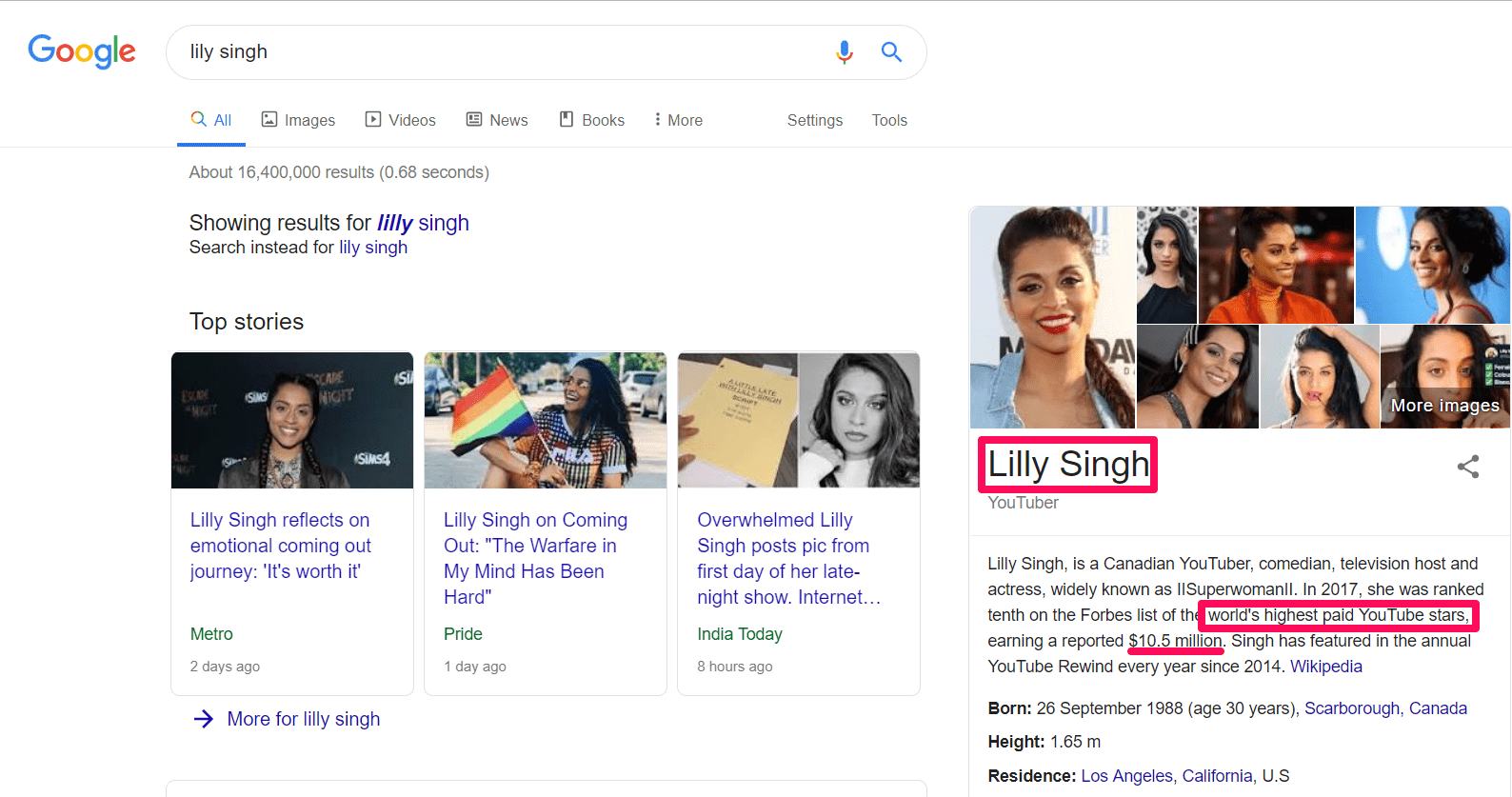Click the Google logo
The height and width of the screenshot is (797, 1512).
(x=82, y=51)
